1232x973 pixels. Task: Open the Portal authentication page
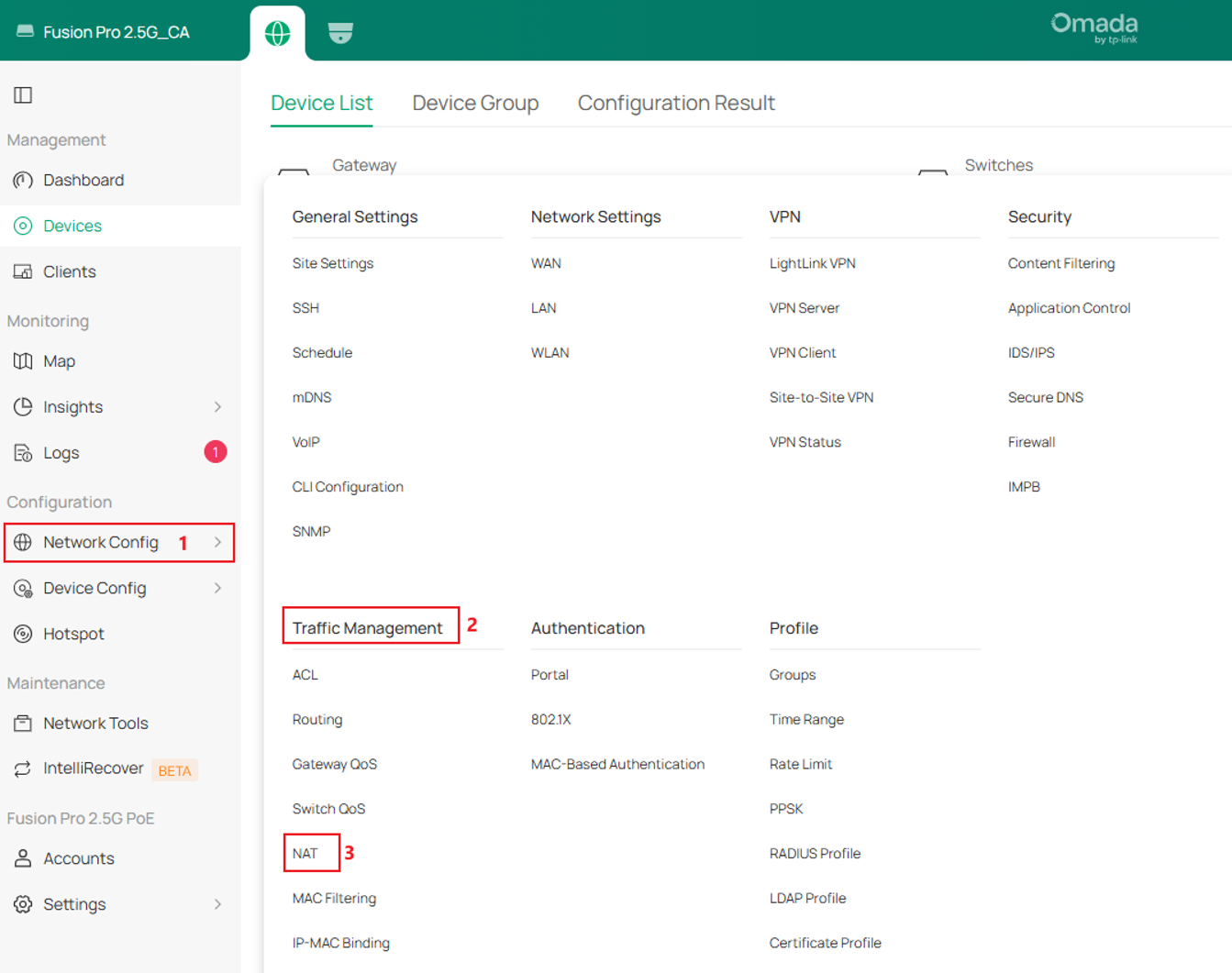click(x=549, y=675)
